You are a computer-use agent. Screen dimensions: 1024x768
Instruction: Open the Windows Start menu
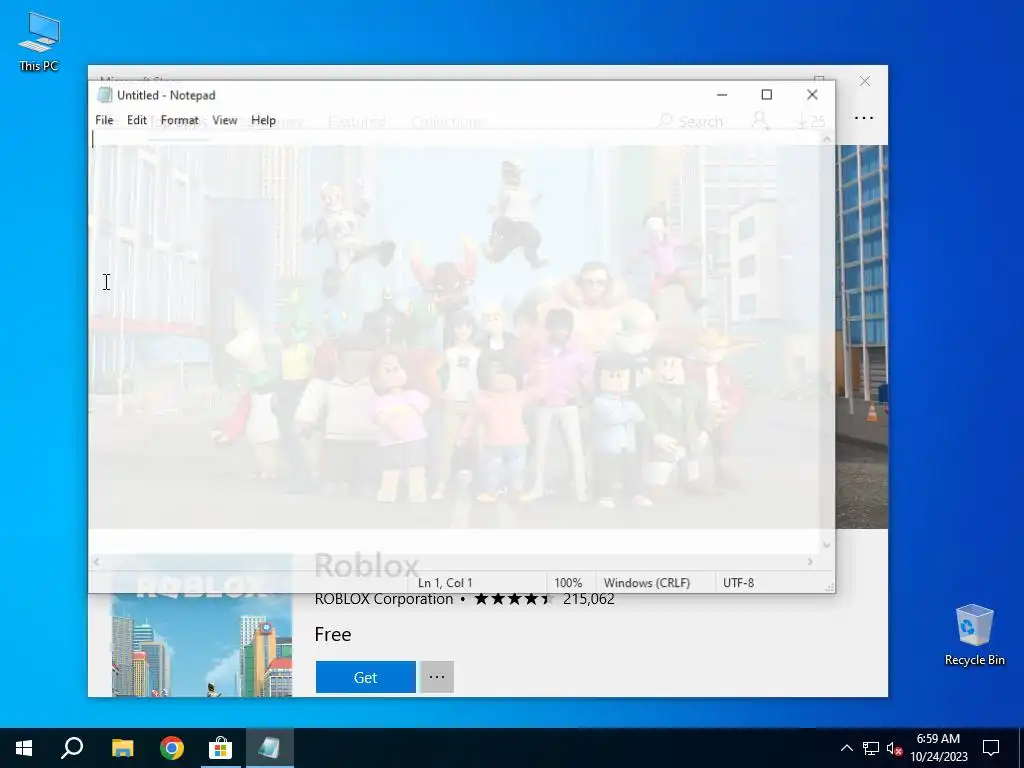click(x=24, y=748)
